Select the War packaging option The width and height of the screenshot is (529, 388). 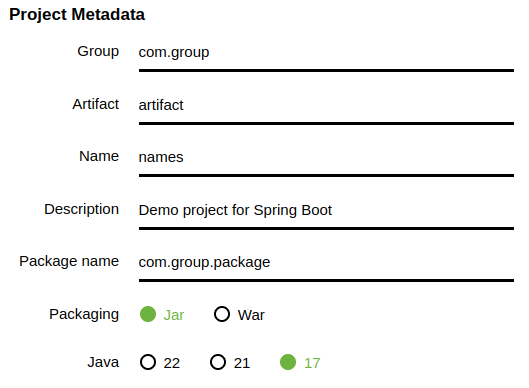[222, 314]
